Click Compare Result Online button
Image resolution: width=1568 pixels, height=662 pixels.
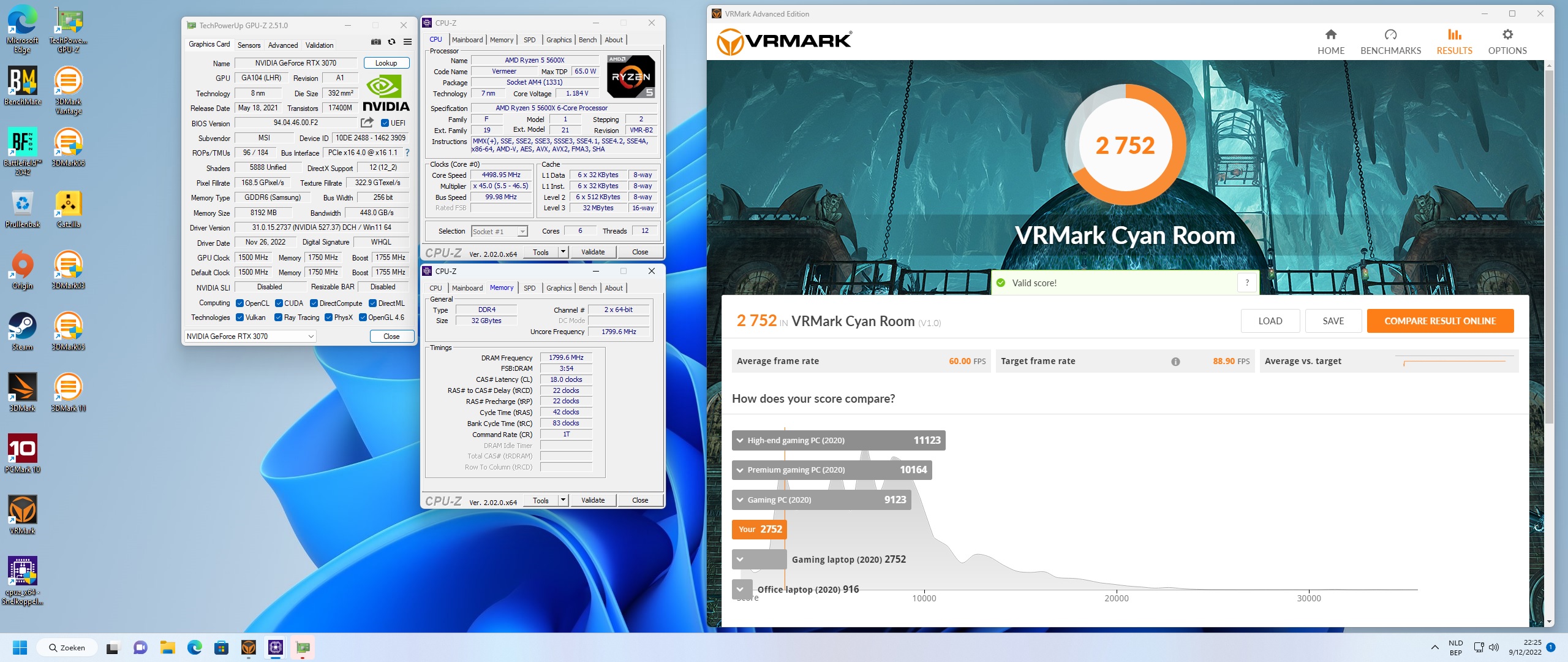(x=1440, y=321)
